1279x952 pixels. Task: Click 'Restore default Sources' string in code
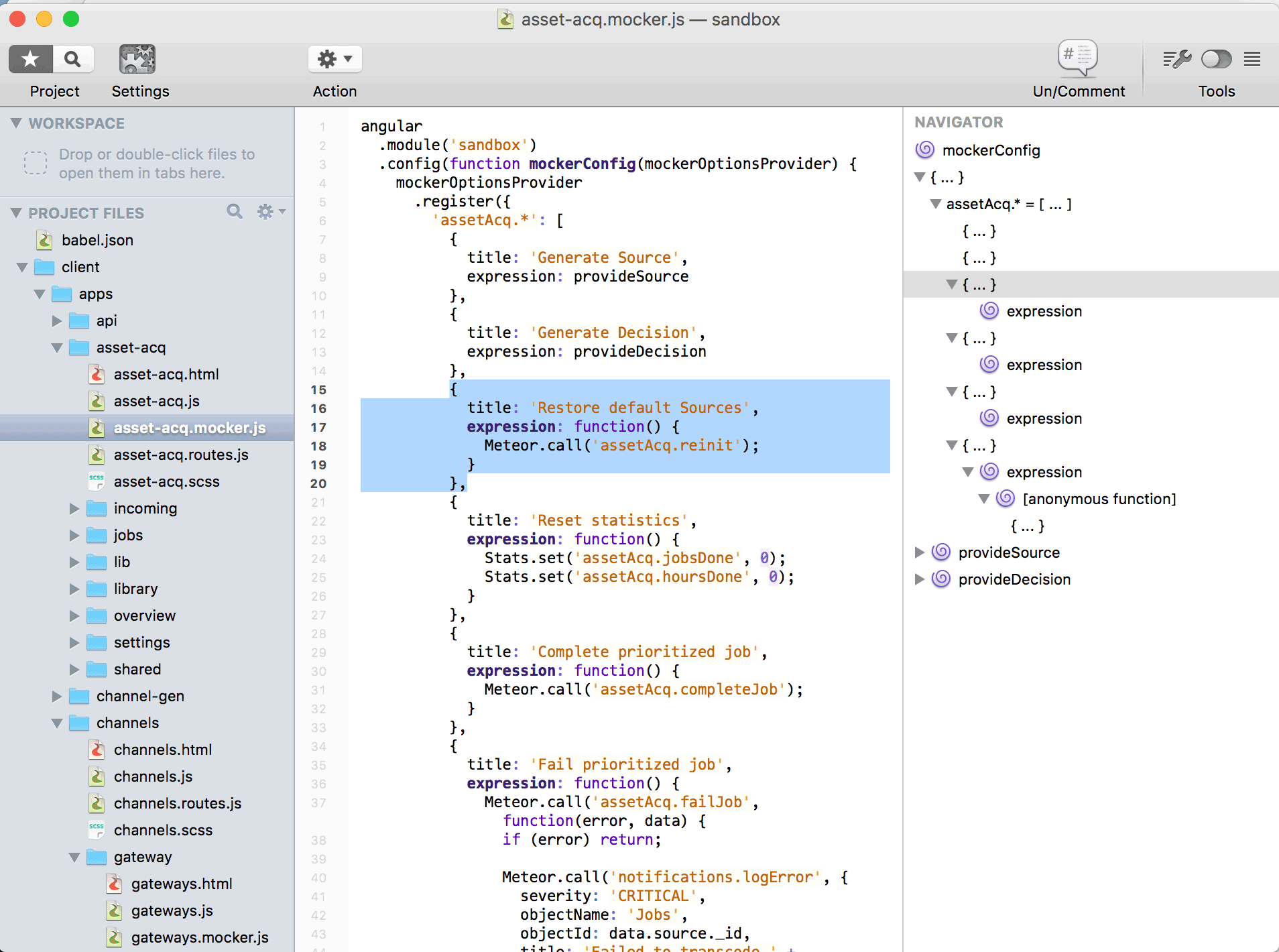640,408
